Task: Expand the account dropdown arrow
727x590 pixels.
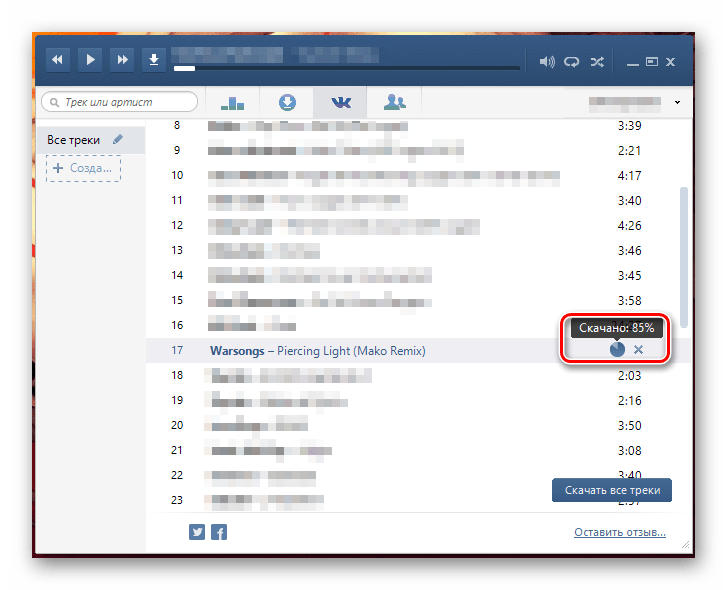Action: (677, 102)
